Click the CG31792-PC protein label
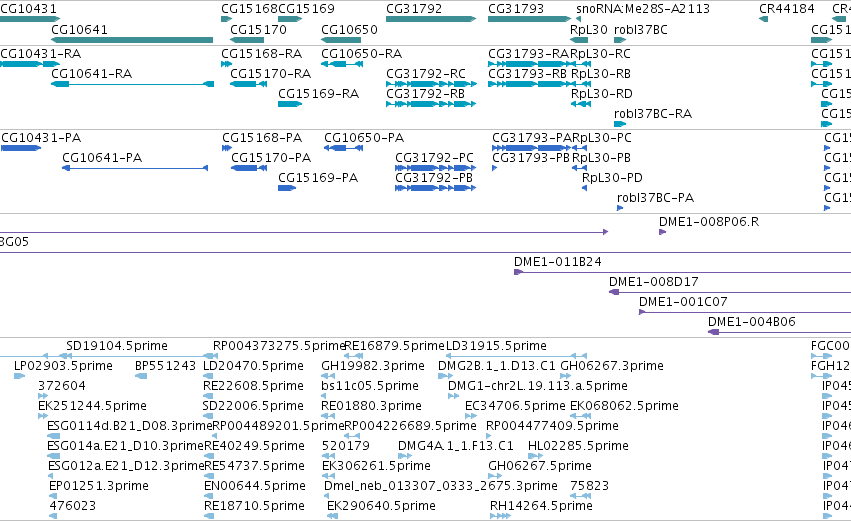 click(434, 157)
